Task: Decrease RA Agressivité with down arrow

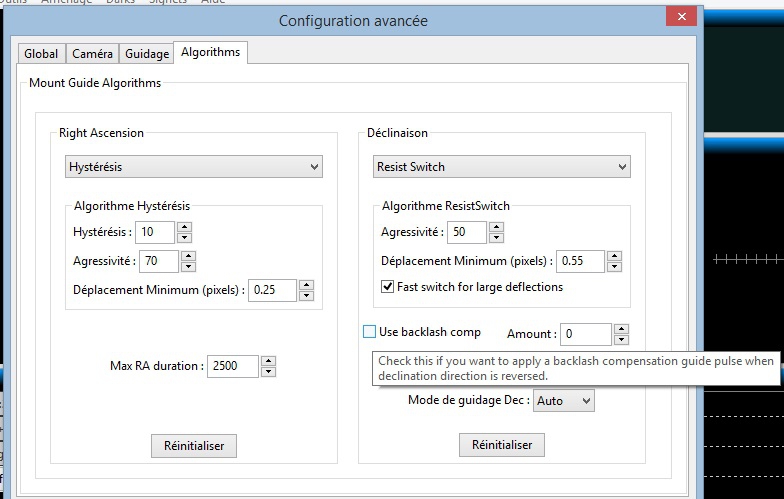Action: [188, 267]
